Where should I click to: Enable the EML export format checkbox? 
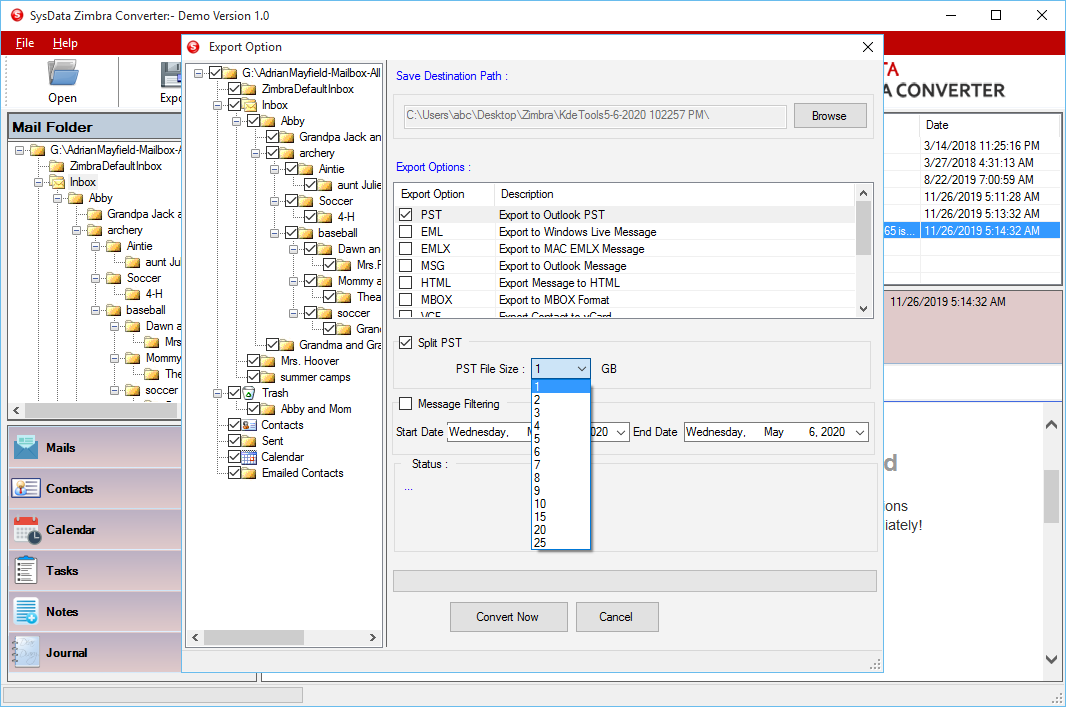[x=407, y=232]
